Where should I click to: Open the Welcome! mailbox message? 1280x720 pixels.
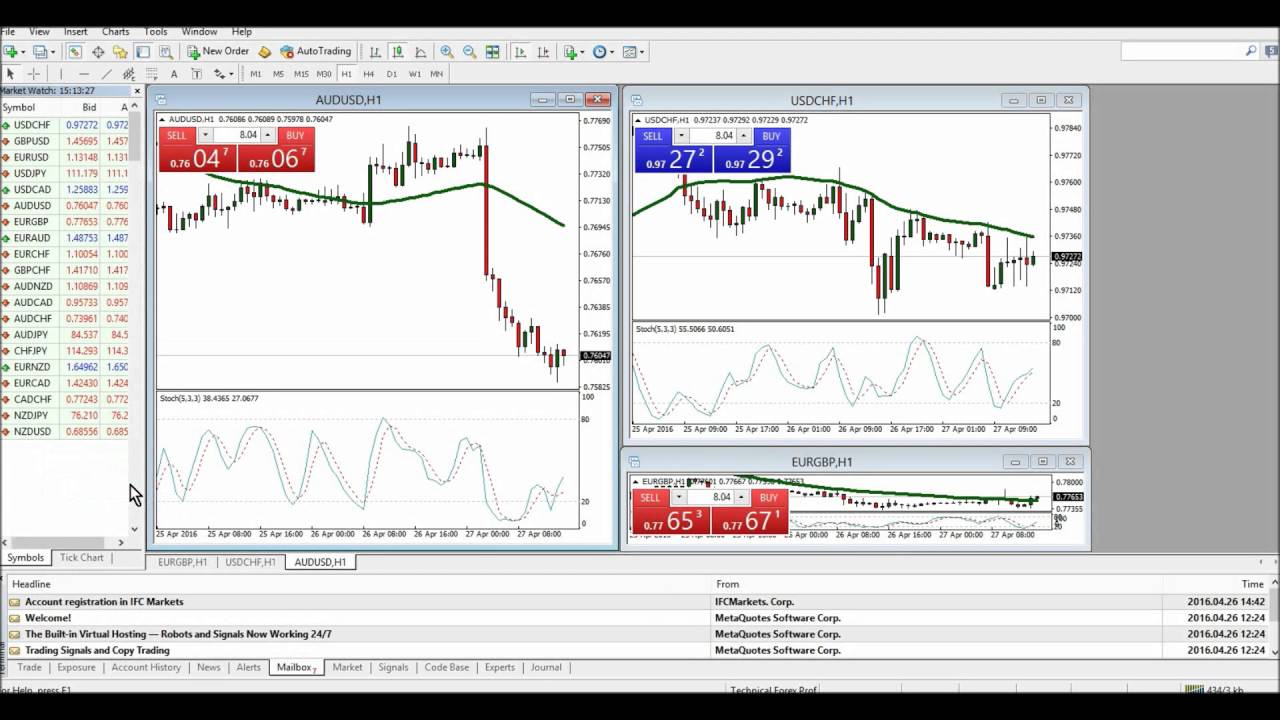pos(60,618)
